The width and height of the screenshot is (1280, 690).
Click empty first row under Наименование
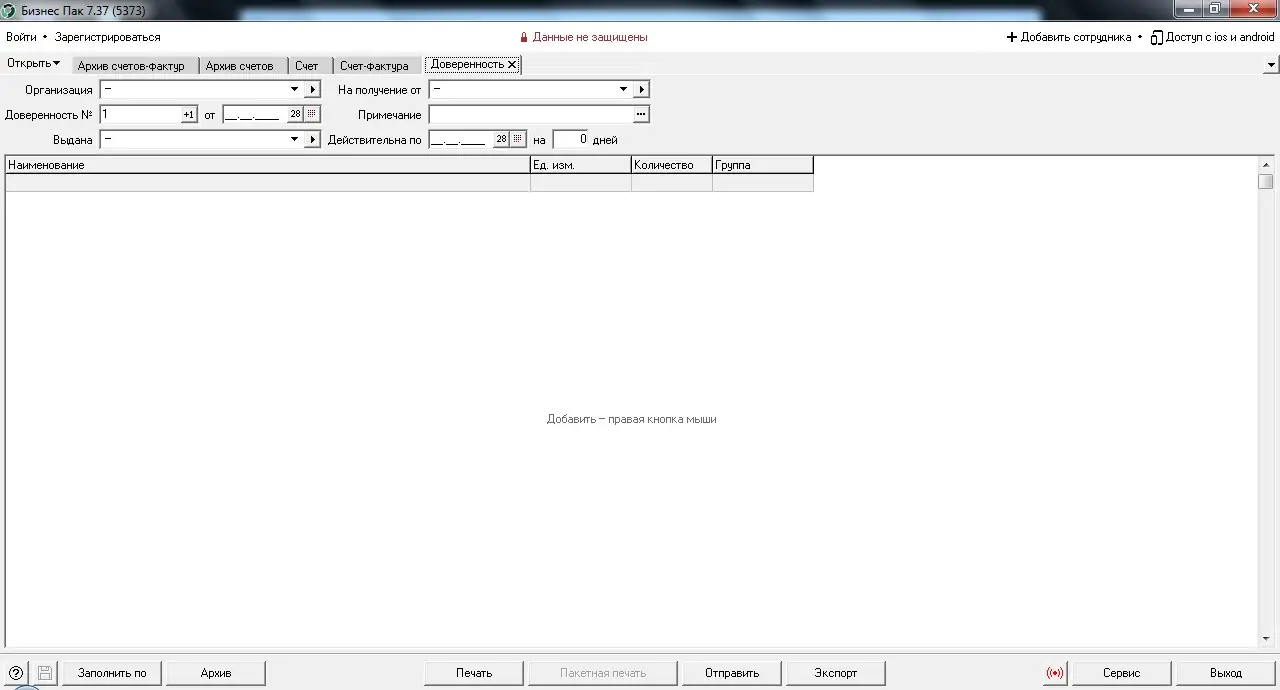tap(267, 183)
